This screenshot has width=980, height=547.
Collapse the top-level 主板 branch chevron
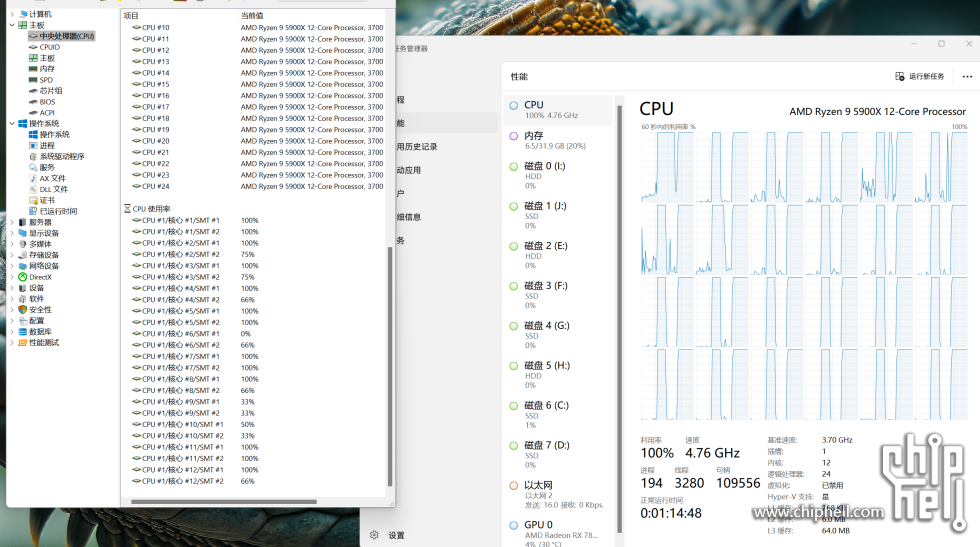12,25
